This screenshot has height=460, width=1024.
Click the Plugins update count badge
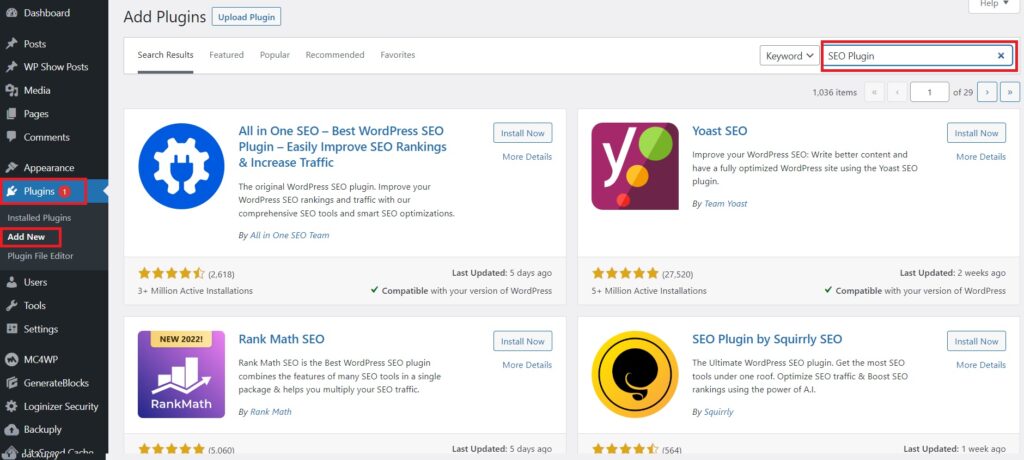(x=65, y=191)
